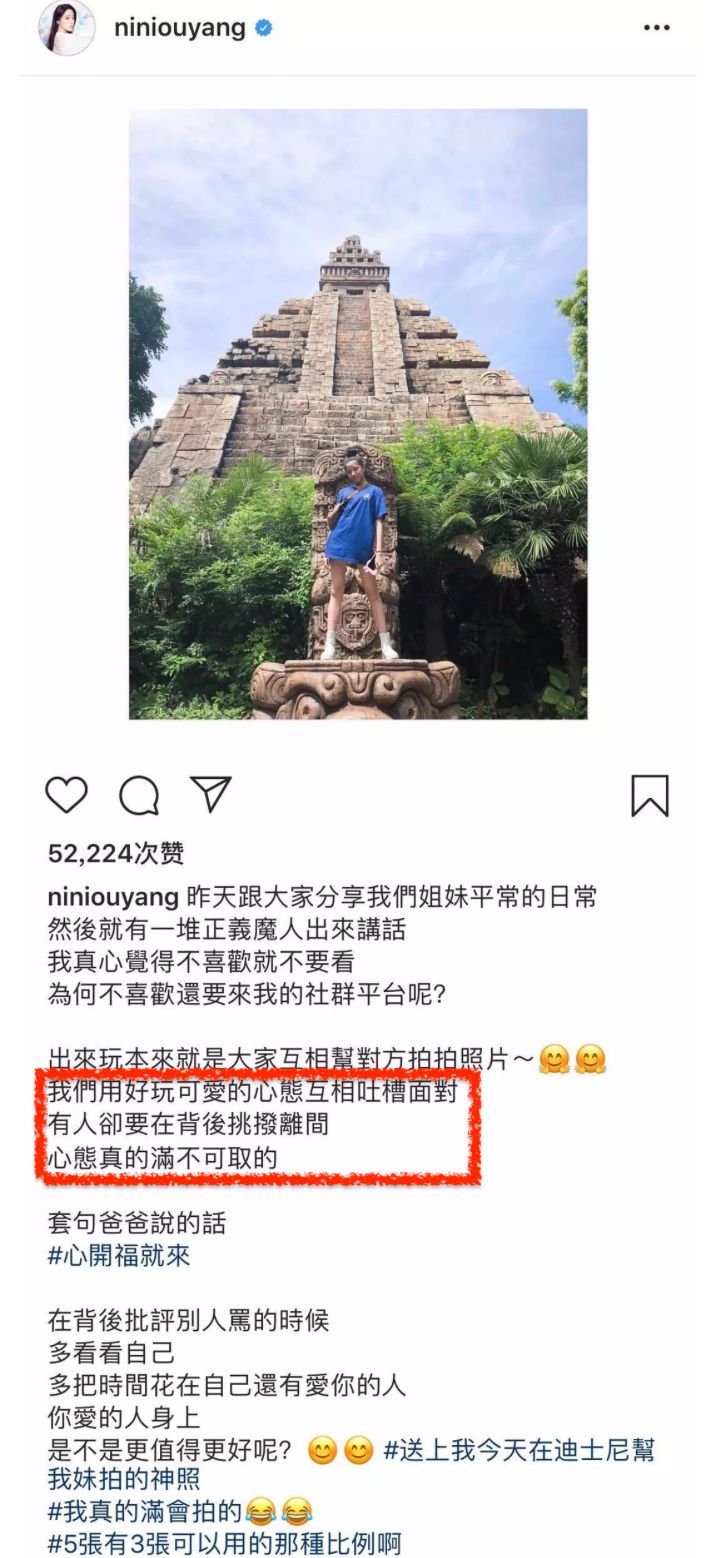
Task: Tap hugging face emojis in the caption
Action: [572, 1059]
